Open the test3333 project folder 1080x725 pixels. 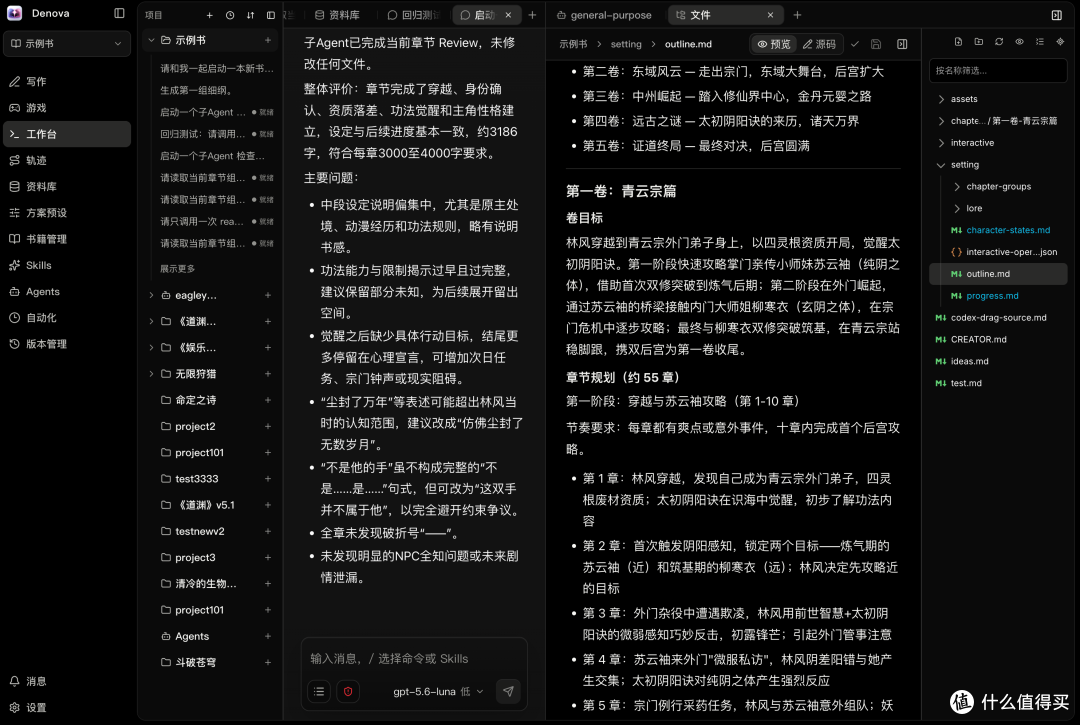196,479
